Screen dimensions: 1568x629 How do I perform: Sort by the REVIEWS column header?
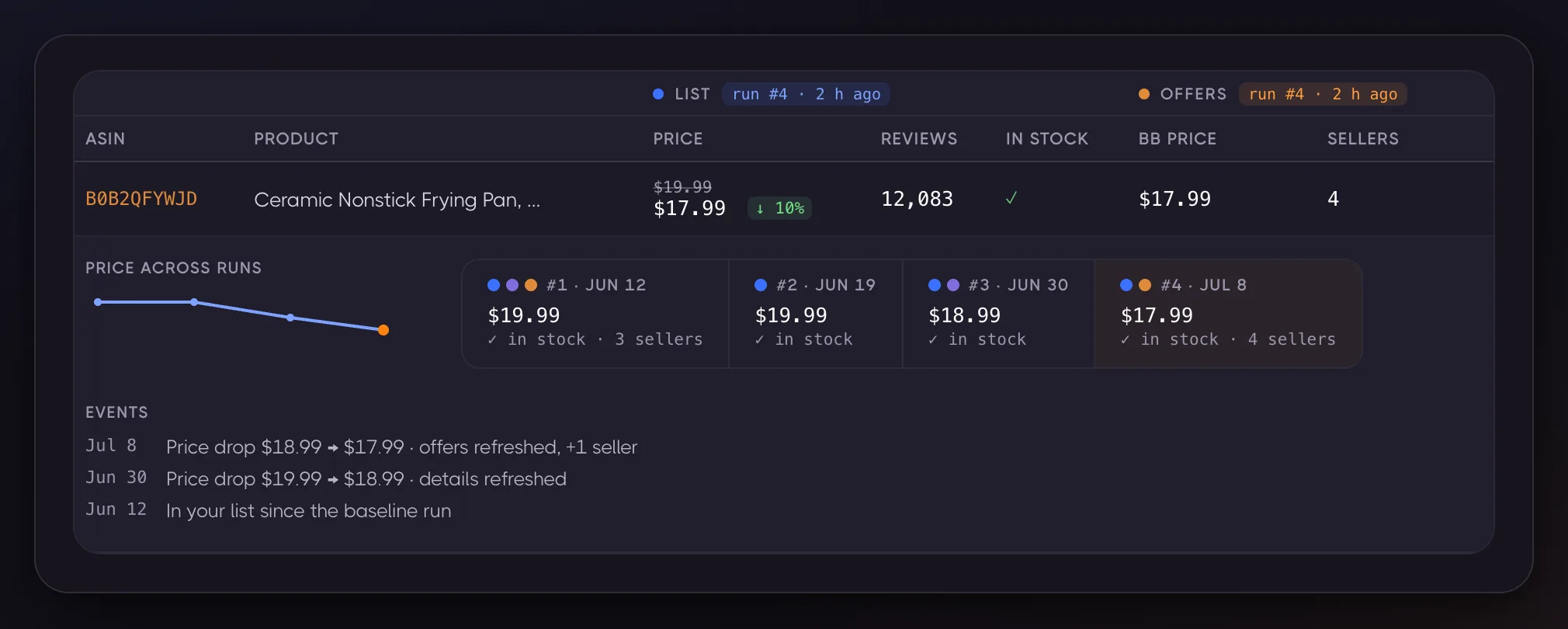tap(918, 138)
